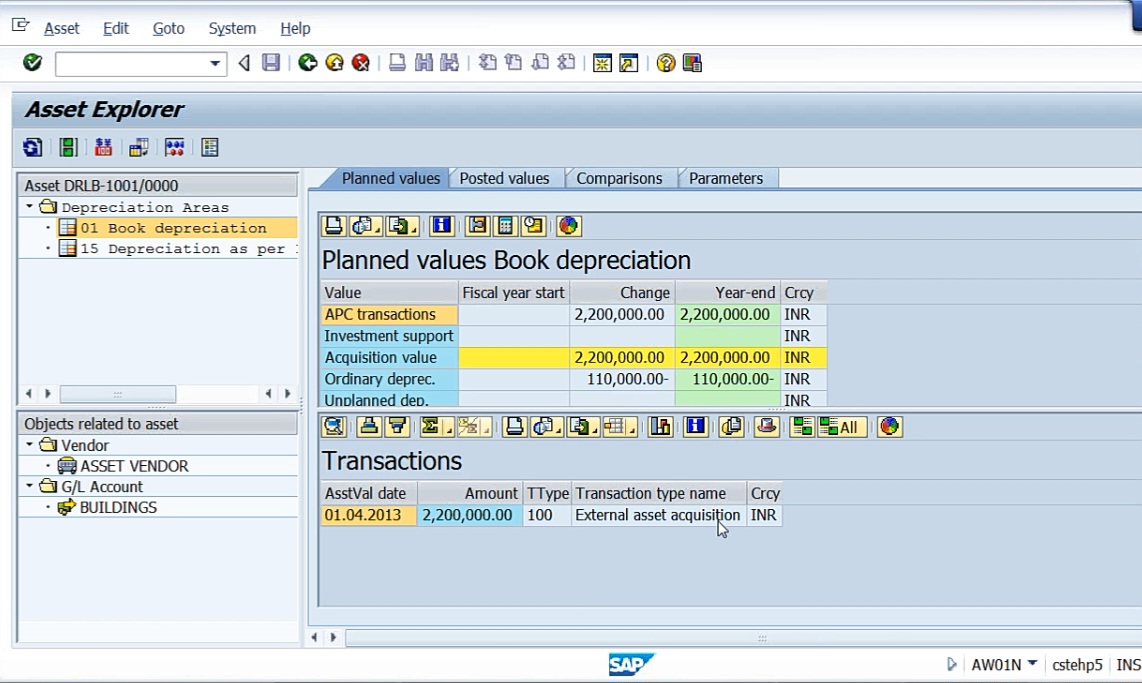Switch to the Parameters tab
1142x683 pixels.
pyautogui.click(x=726, y=178)
